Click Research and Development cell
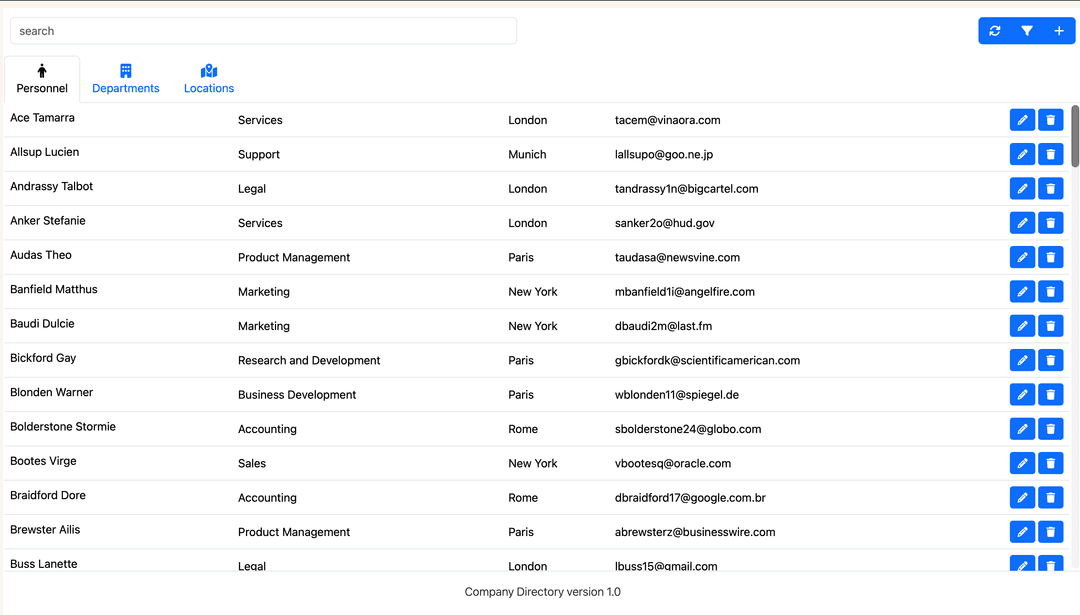 click(309, 360)
